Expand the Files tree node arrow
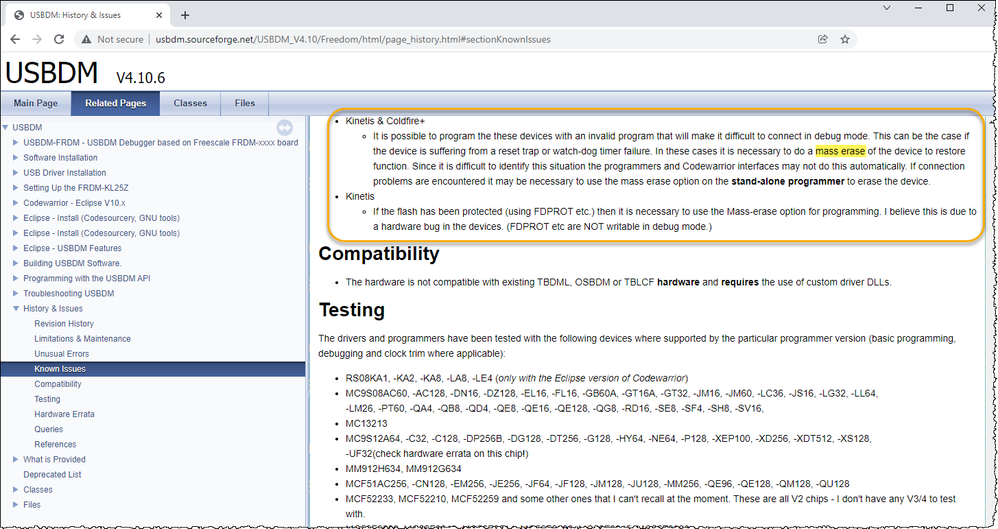This screenshot has width=998, height=529. point(16,505)
